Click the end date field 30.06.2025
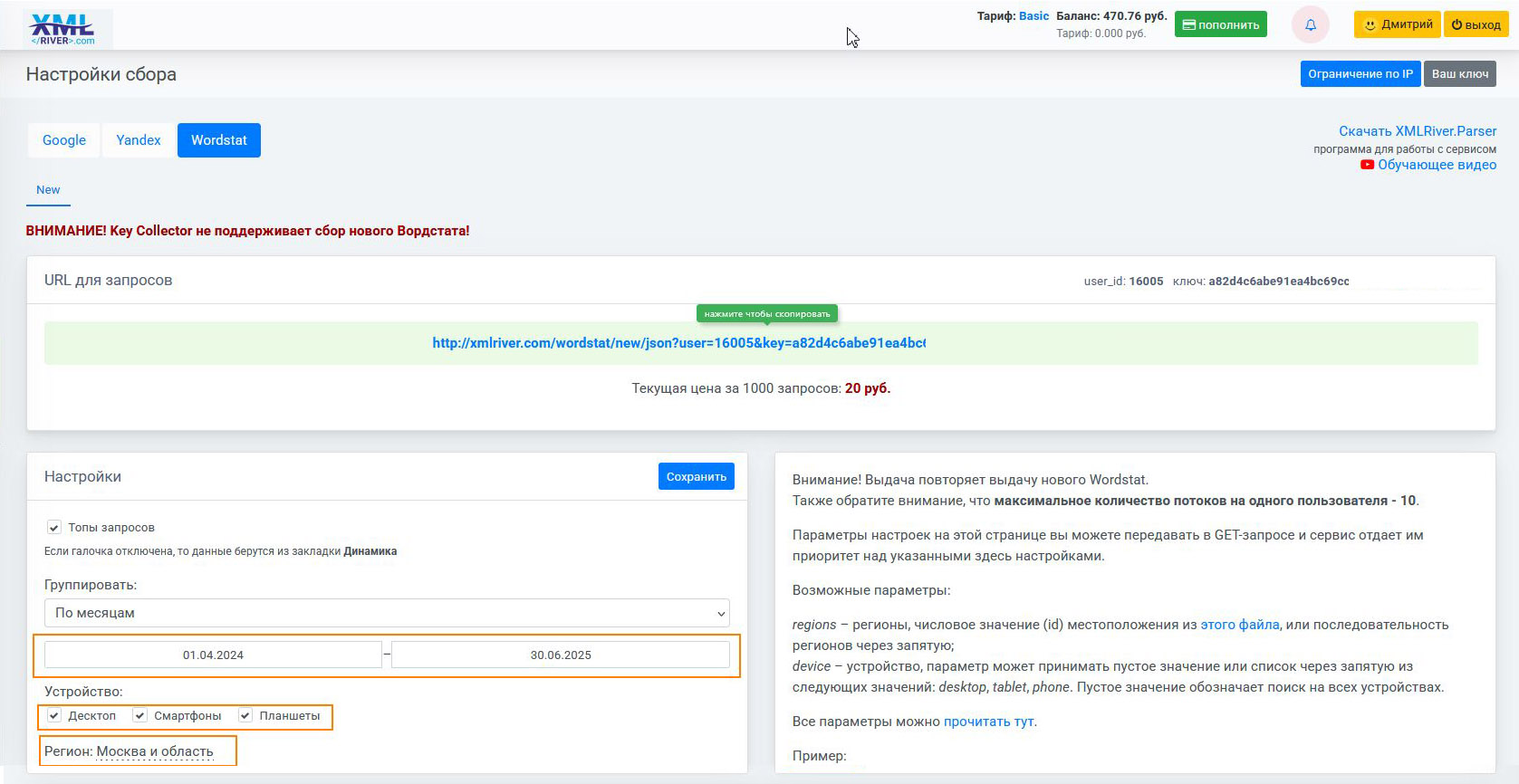Screen dimensions: 1519x784 coord(561,655)
